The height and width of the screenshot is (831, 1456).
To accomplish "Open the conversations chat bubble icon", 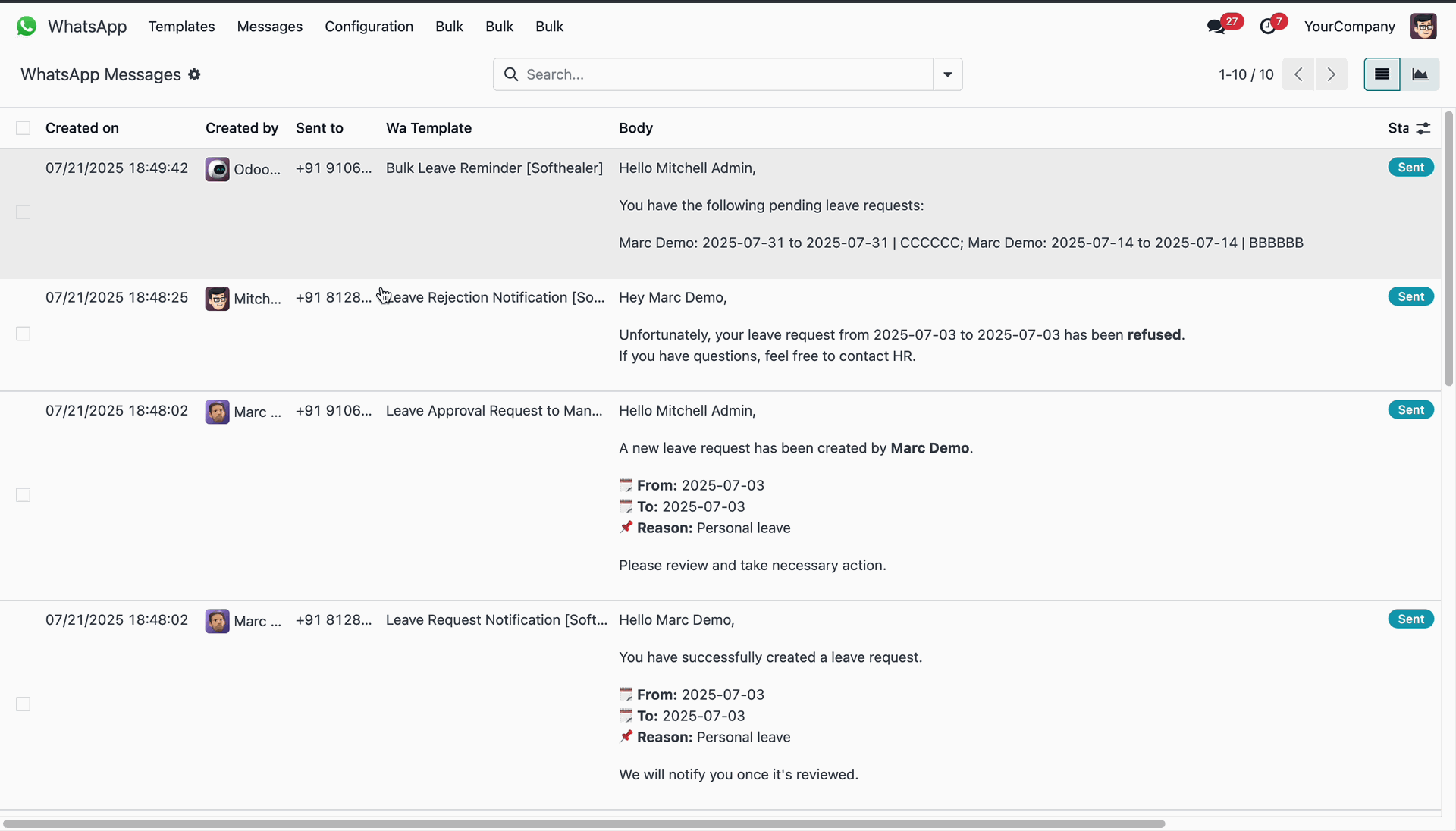I will click(x=1216, y=27).
